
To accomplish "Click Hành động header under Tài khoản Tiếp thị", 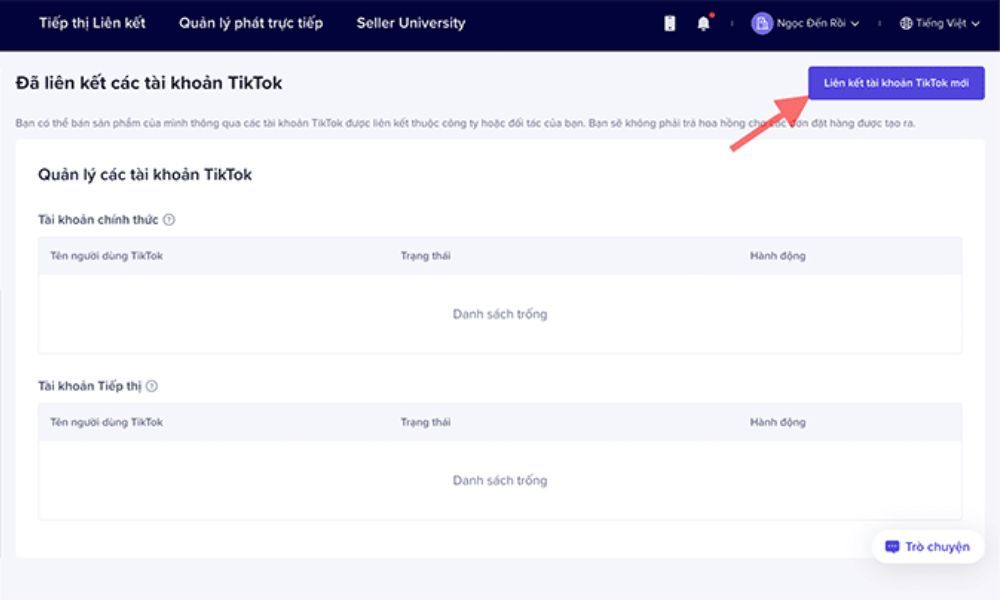I will (777, 422).
